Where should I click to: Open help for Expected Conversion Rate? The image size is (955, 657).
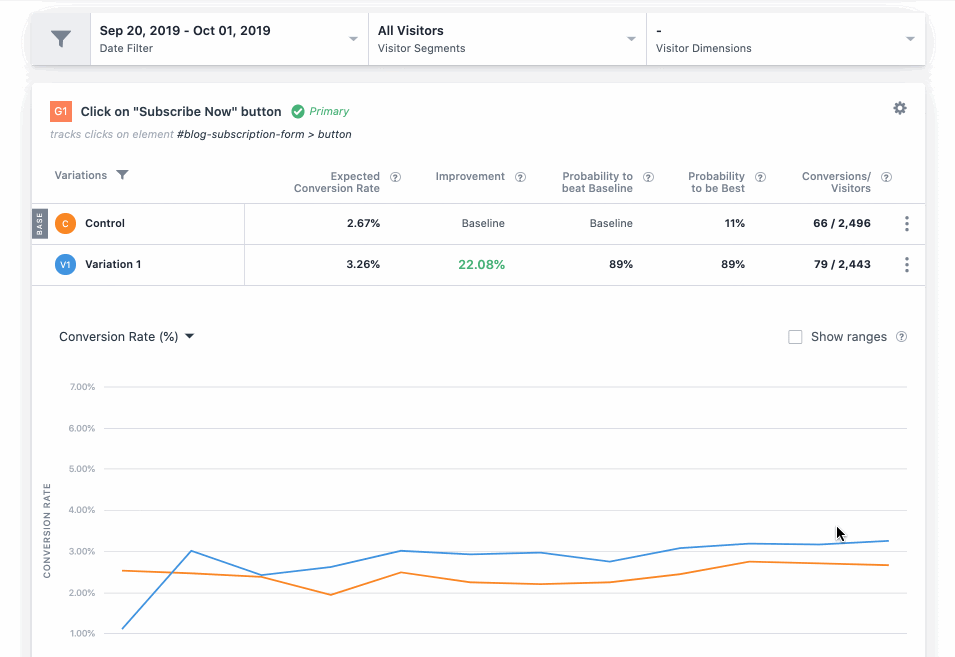coord(395,177)
